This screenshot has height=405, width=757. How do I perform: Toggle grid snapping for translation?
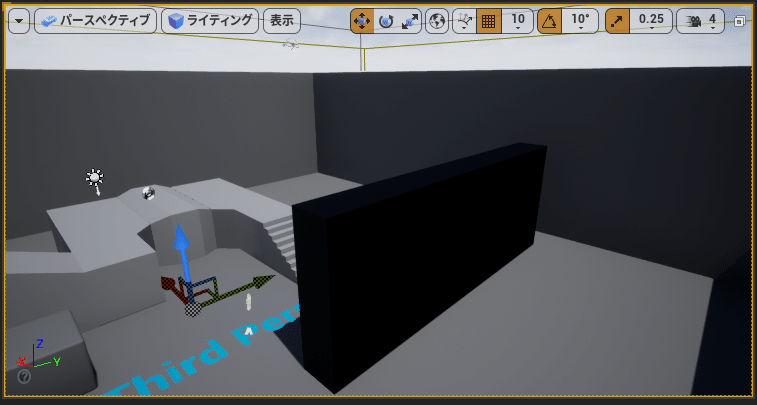pos(489,21)
